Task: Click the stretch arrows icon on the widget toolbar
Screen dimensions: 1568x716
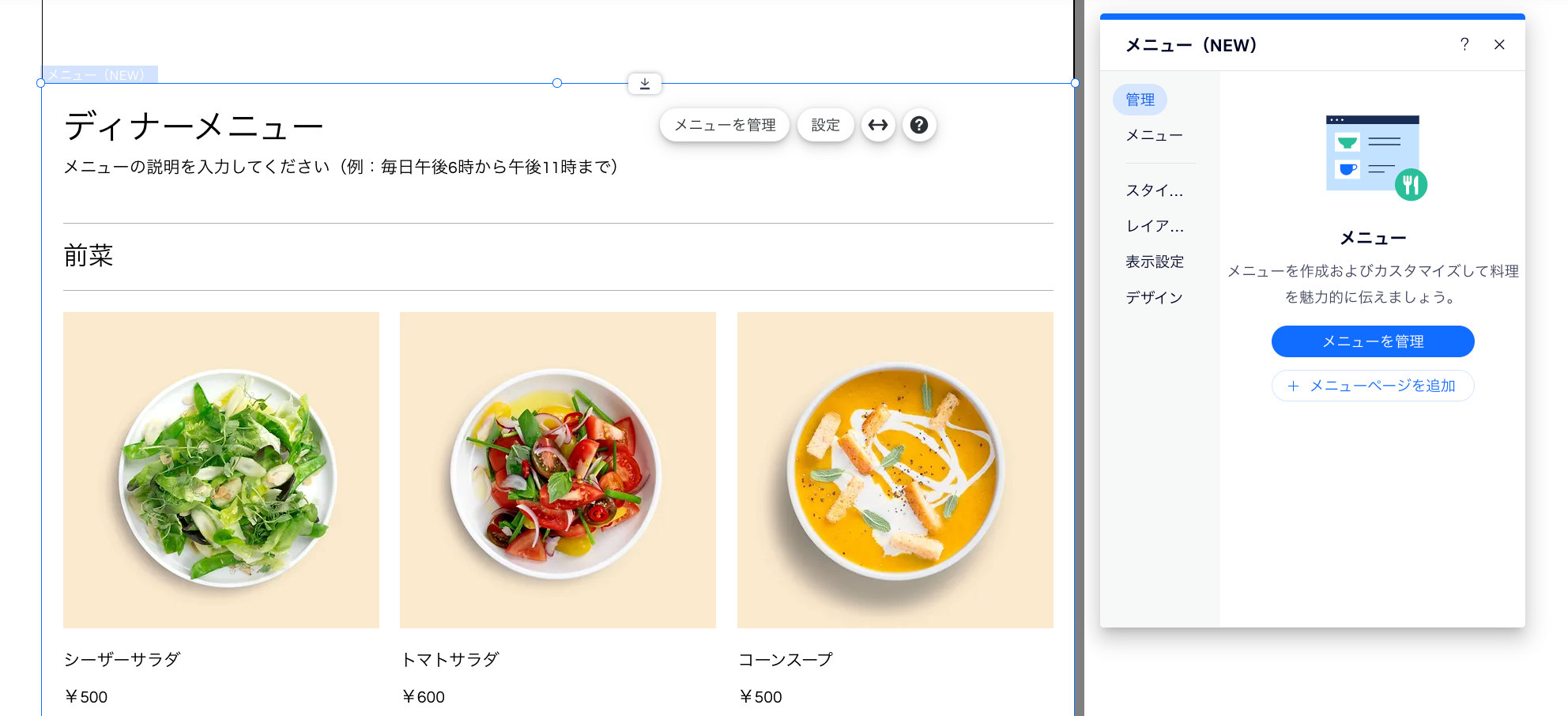Action: coord(878,125)
